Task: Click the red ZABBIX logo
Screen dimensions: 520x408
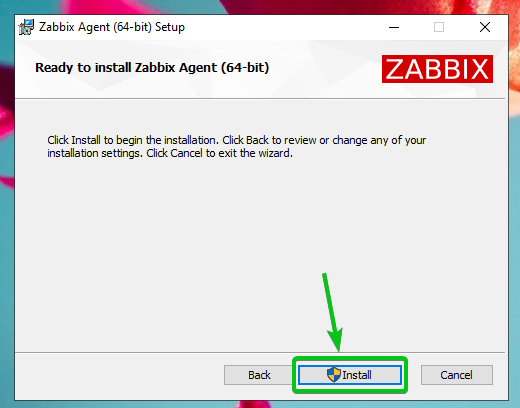Action: click(437, 69)
